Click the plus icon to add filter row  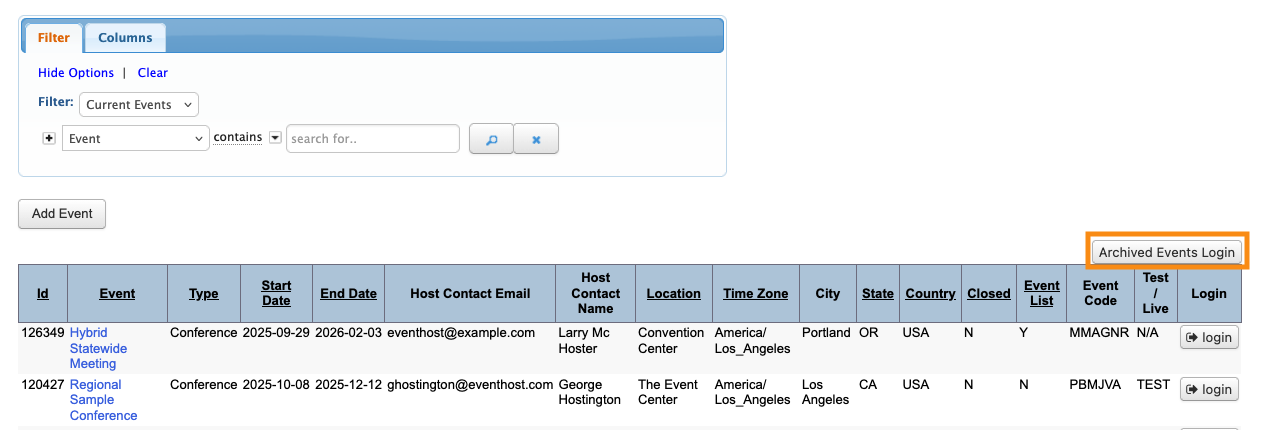tap(49, 138)
